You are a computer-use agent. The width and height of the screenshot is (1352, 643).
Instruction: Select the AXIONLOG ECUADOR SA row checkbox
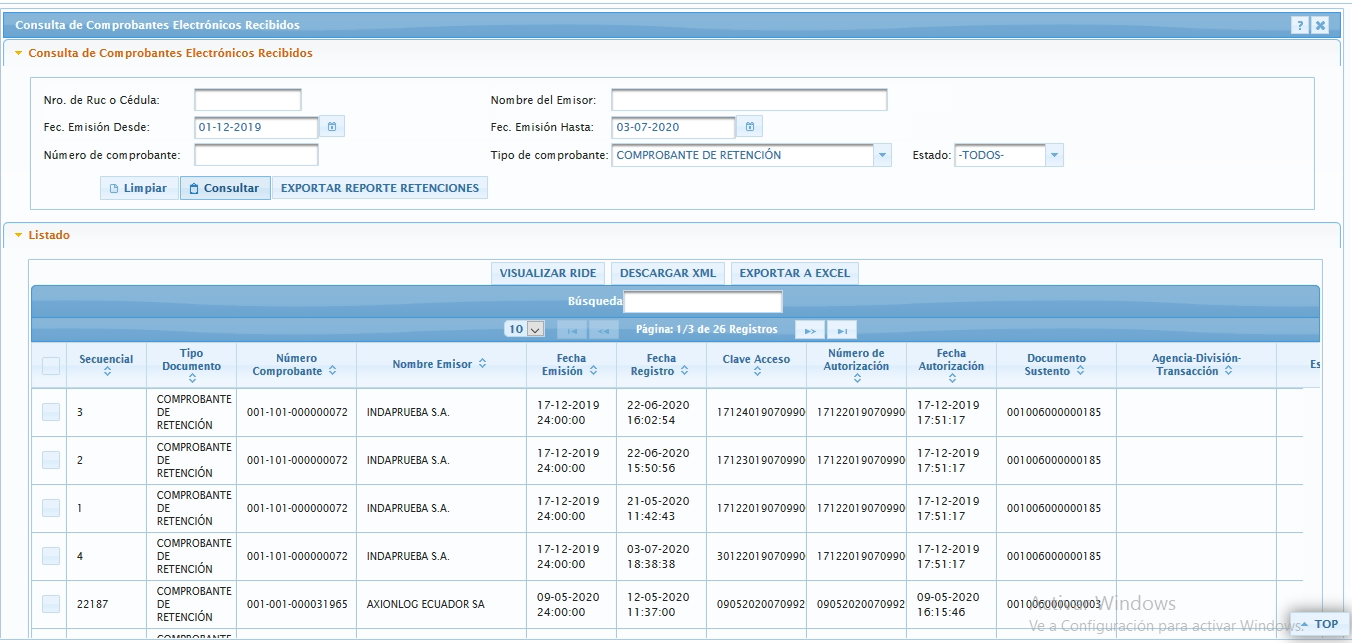coord(51,604)
